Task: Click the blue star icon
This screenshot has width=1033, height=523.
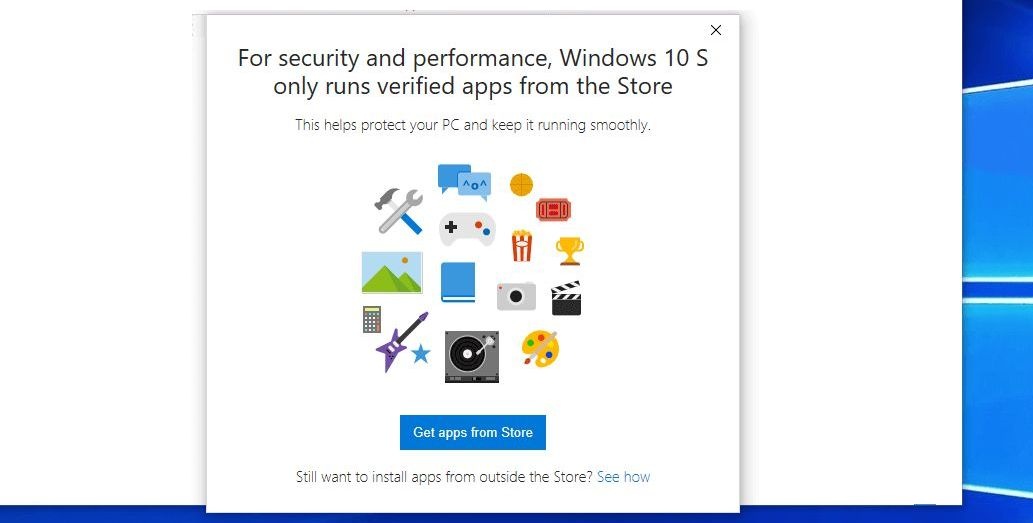Action: point(421,353)
